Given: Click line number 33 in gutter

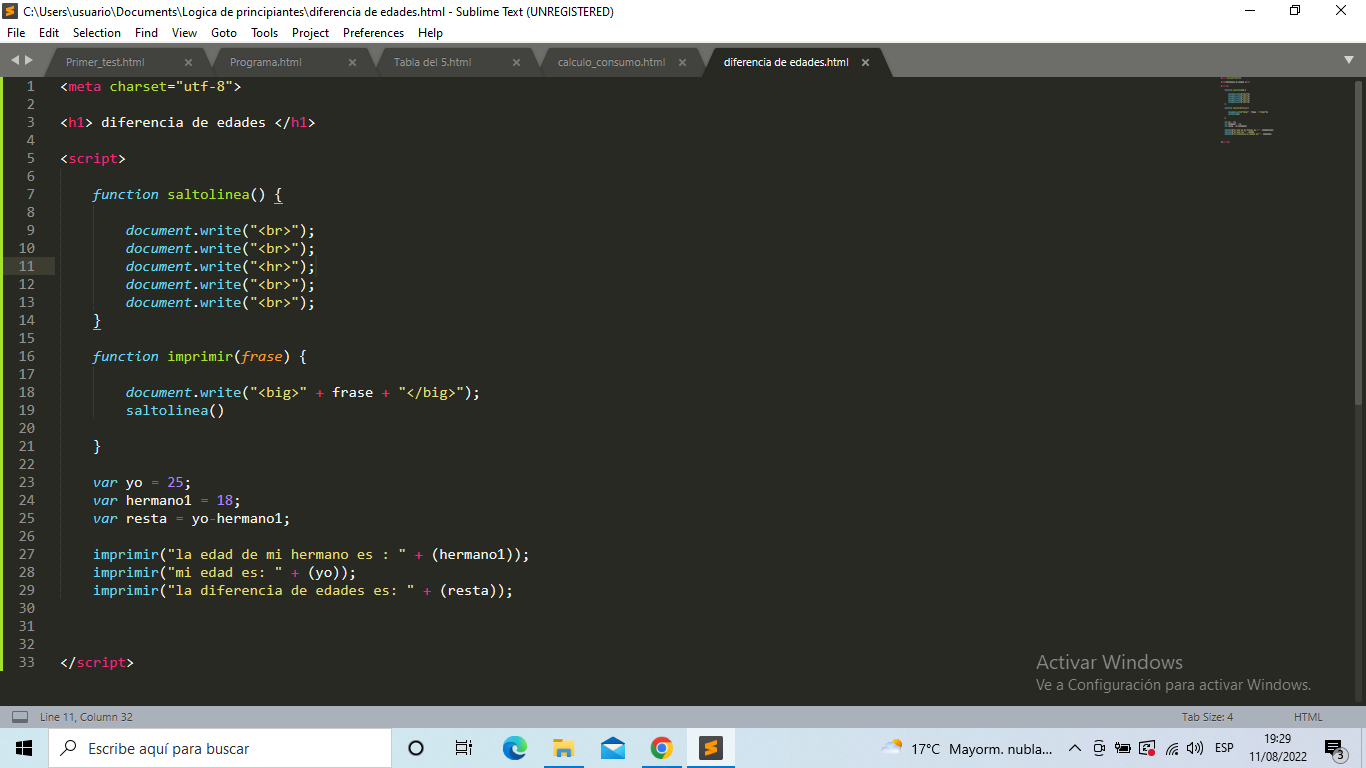Looking at the screenshot, I should pos(26,662).
